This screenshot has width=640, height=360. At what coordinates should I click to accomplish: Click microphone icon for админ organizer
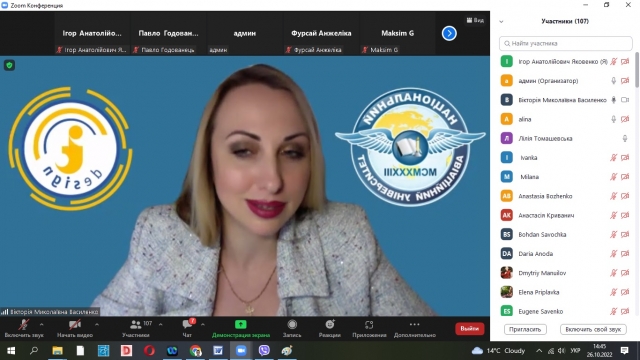pos(613,81)
